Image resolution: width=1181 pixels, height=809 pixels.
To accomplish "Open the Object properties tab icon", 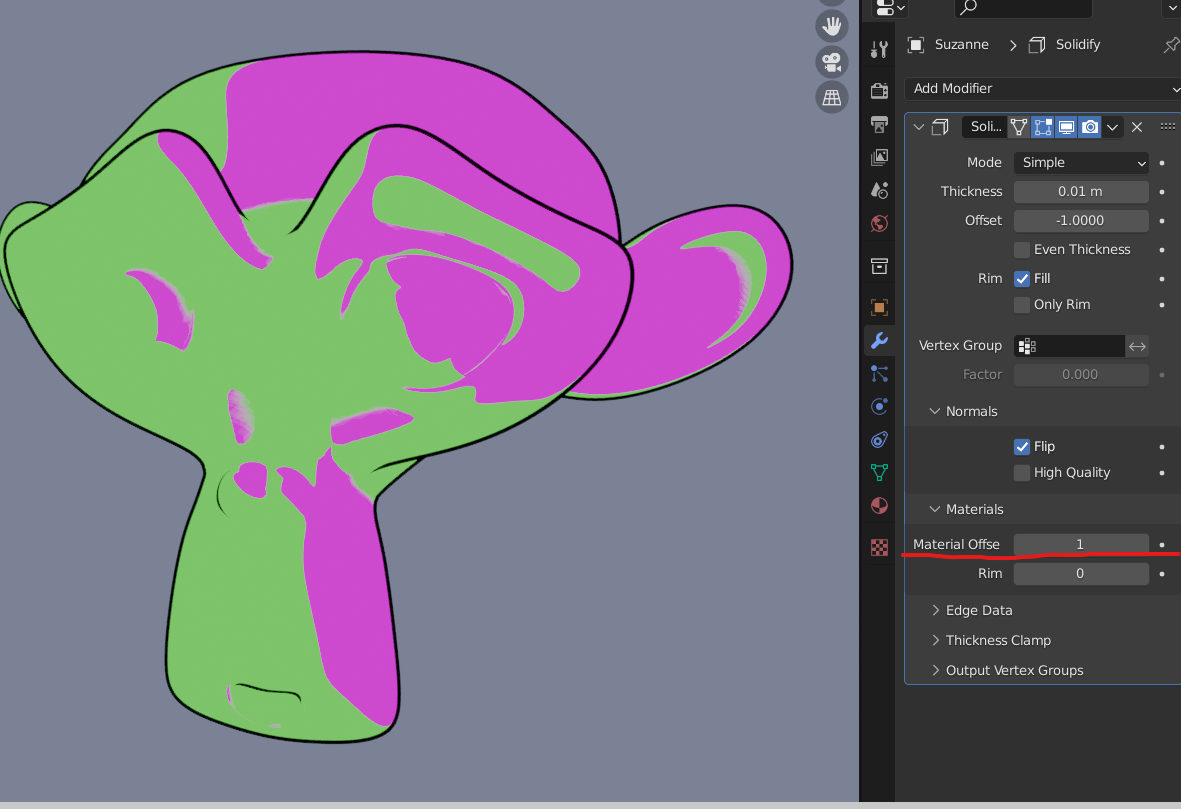I will point(879,307).
